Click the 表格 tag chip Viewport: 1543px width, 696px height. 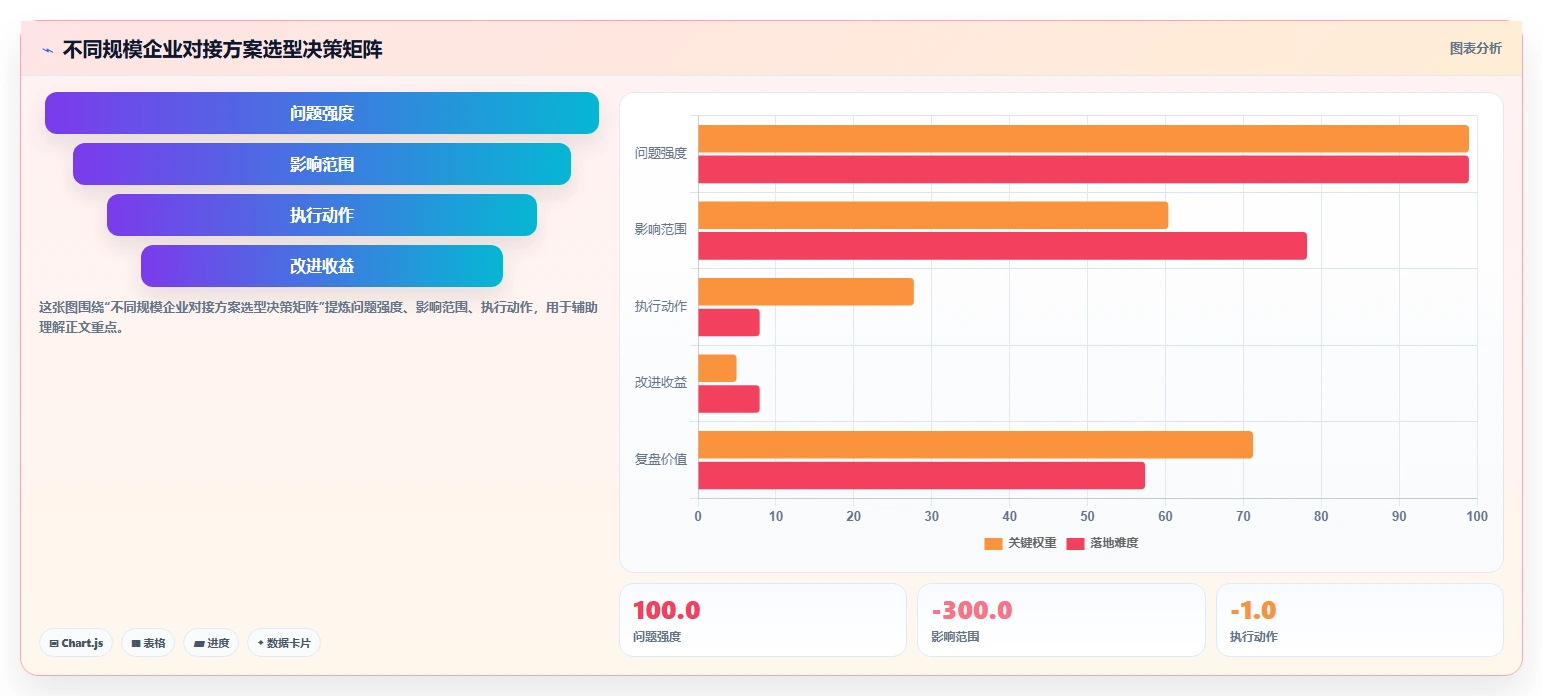pyautogui.click(x=148, y=643)
